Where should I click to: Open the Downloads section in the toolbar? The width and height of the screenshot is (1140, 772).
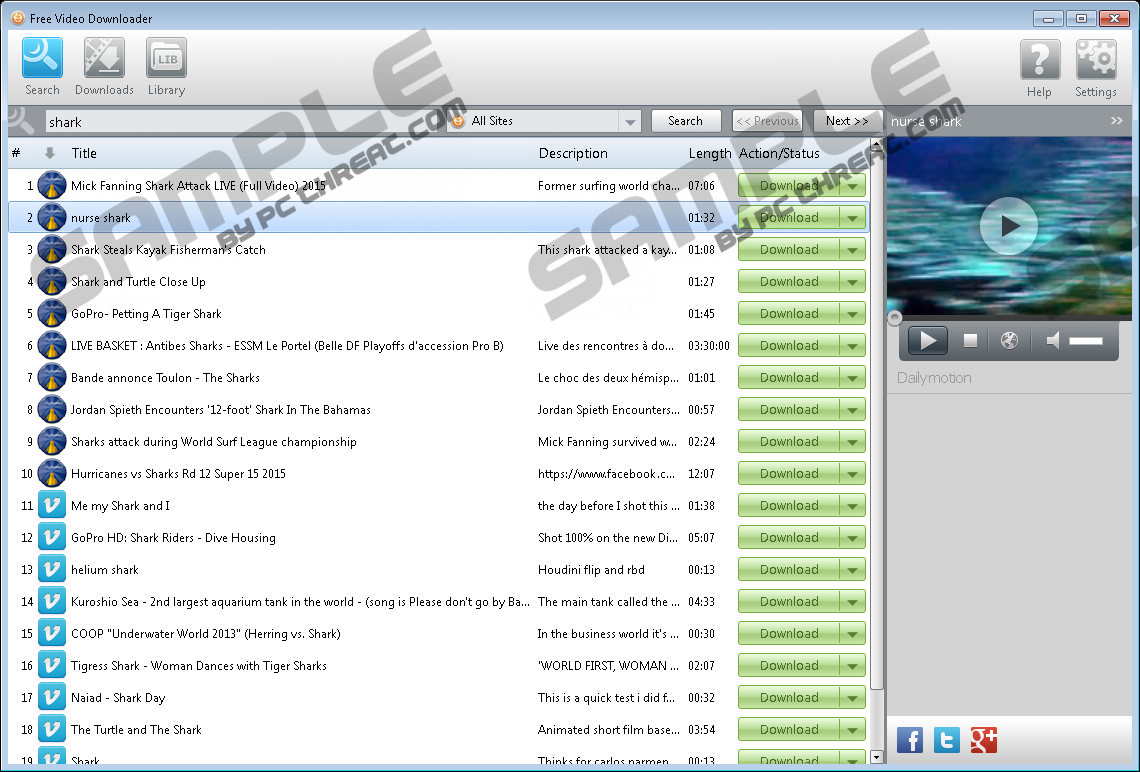point(104,66)
